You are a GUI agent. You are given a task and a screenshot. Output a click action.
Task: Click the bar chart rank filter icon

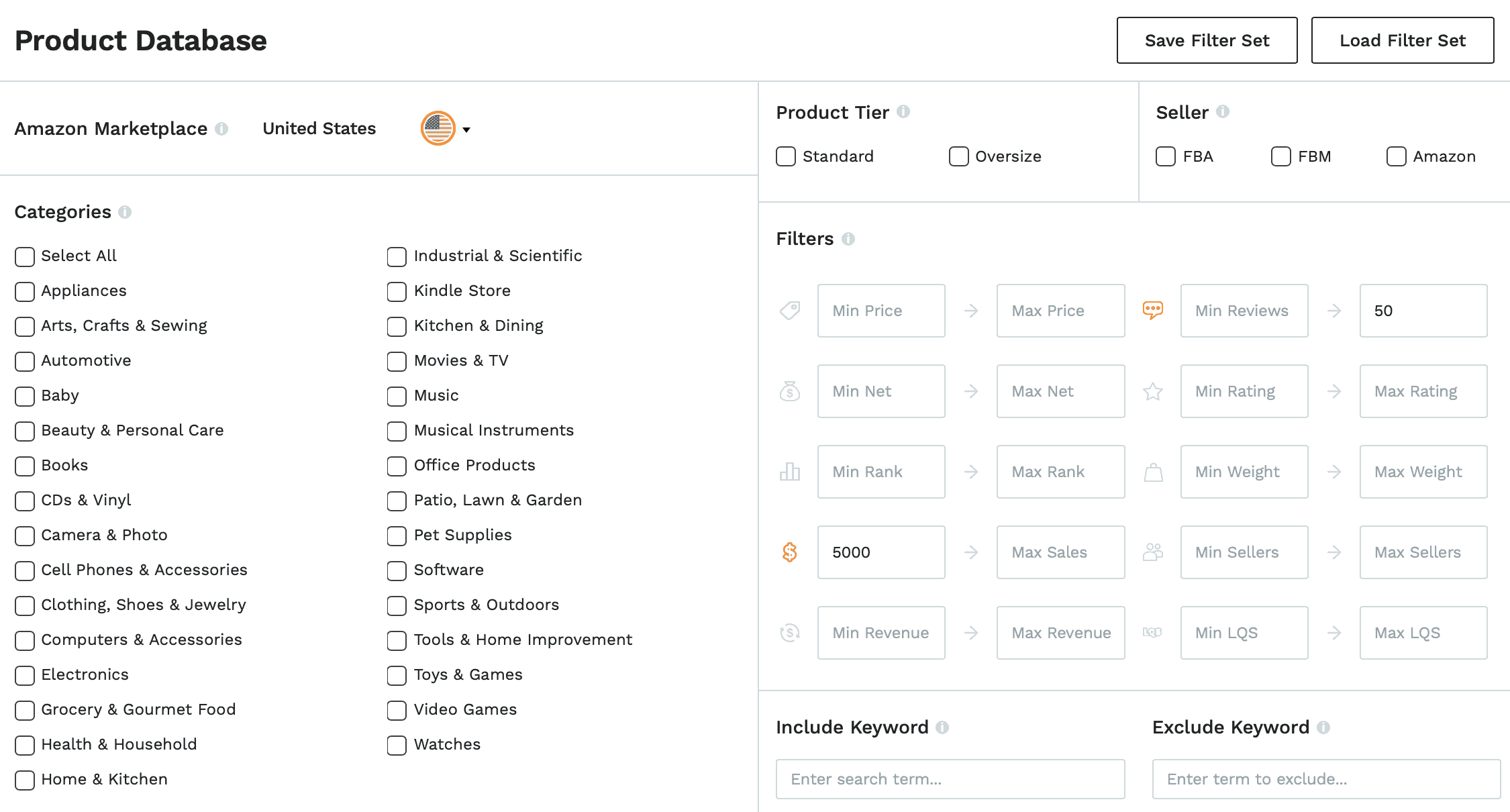click(x=791, y=472)
